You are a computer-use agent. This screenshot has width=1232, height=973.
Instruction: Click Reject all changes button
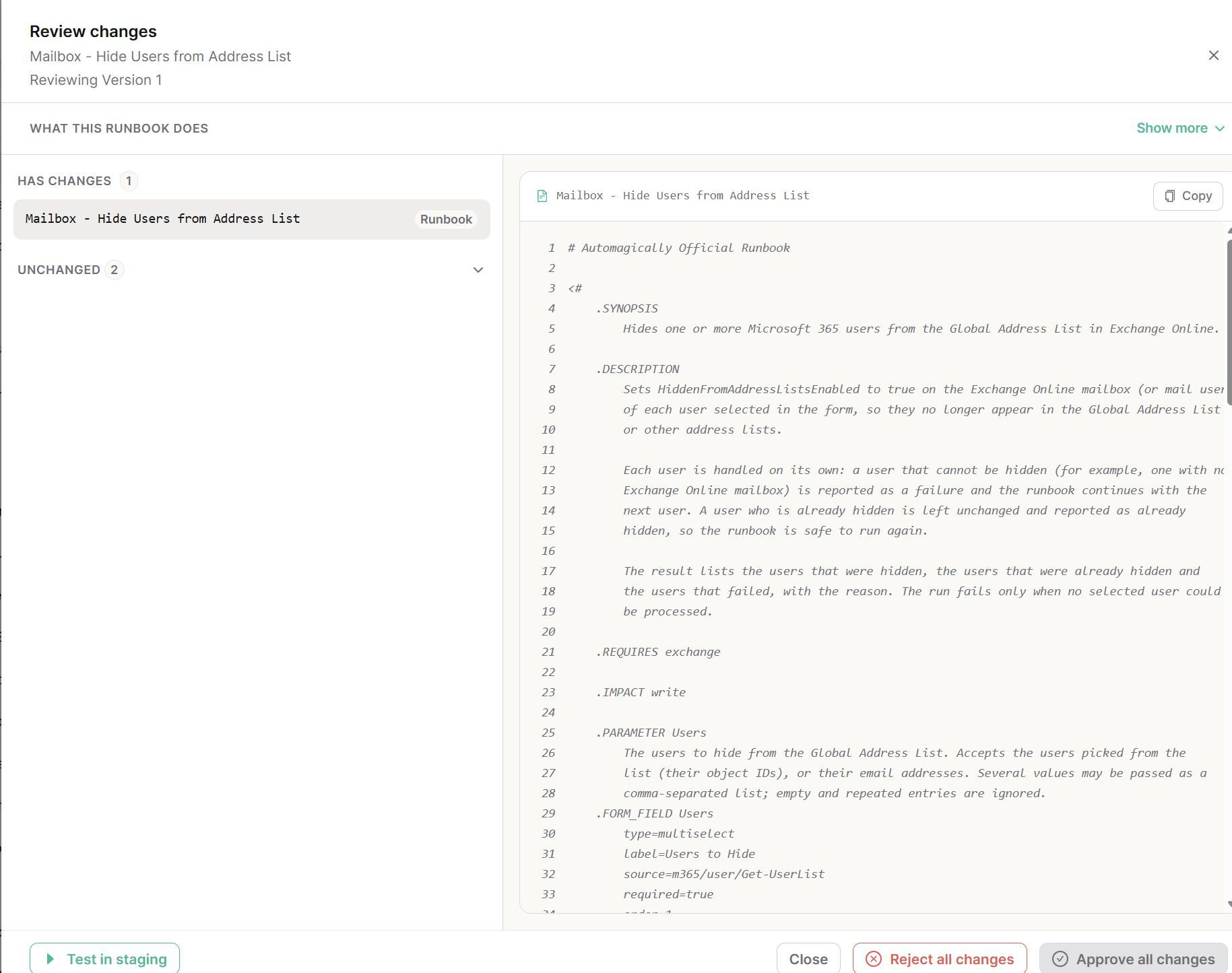[940, 959]
